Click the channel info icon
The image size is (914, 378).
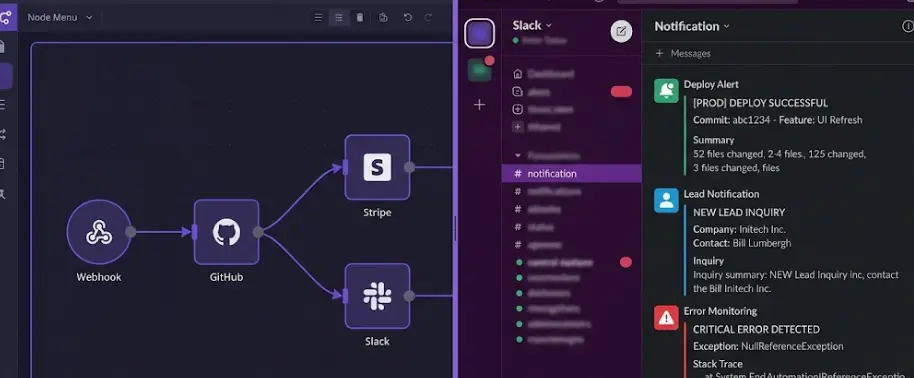tap(908, 26)
